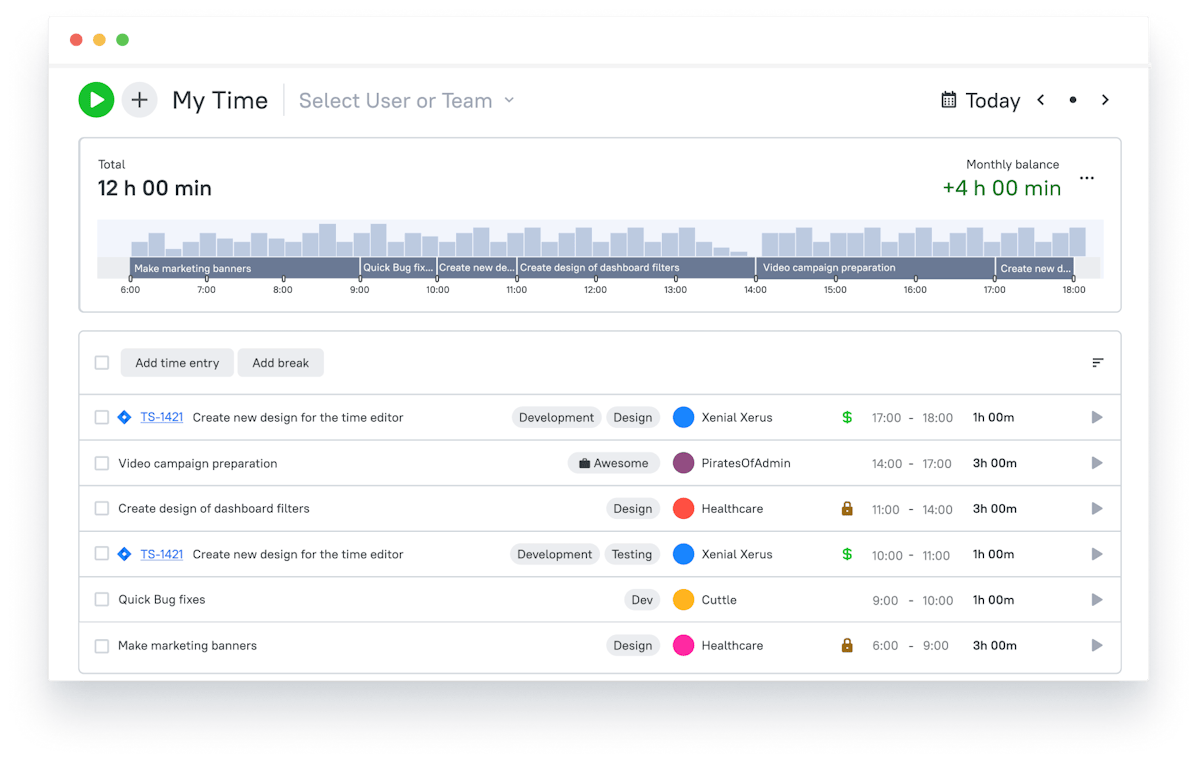1200x762 pixels.
Task: Click Development tag in 17:00 entry
Action: coord(556,417)
